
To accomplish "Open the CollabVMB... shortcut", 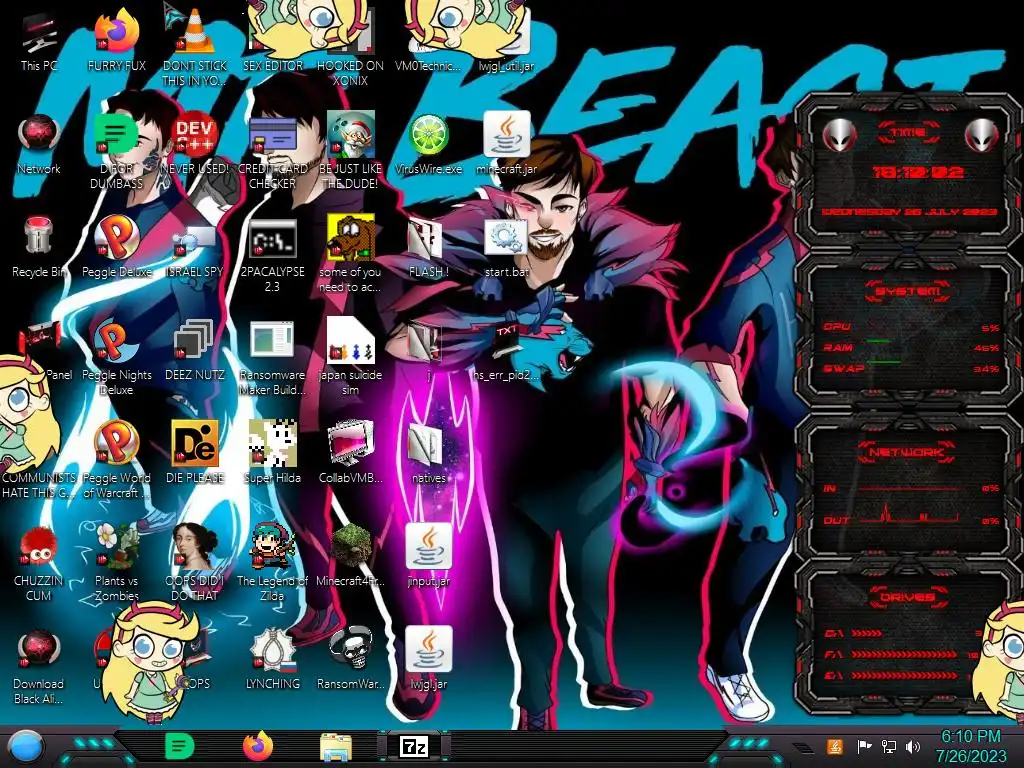I will (x=351, y=454).
